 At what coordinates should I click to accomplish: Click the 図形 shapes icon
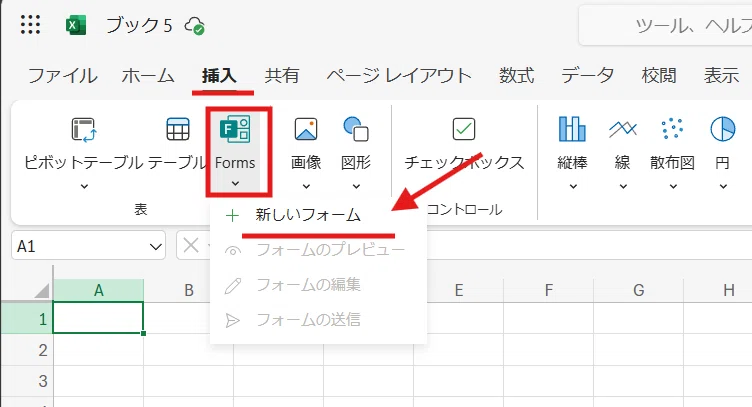pyautogui.click(x=356, y=129)
